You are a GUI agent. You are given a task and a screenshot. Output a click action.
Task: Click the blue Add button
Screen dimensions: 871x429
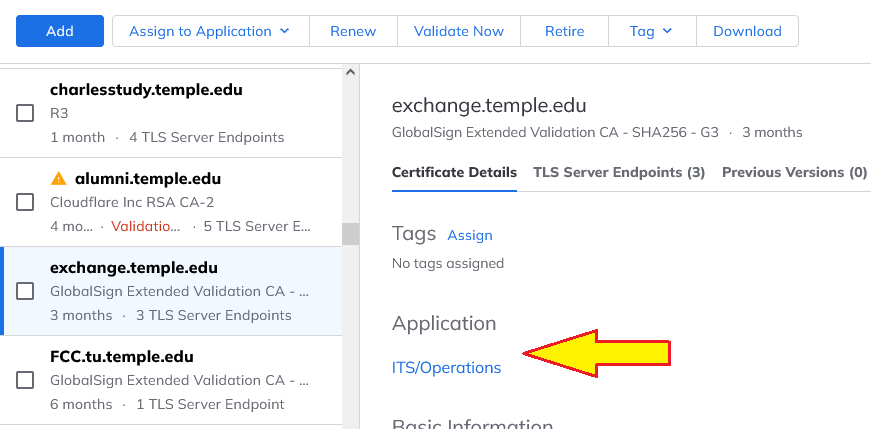[60, 31]
